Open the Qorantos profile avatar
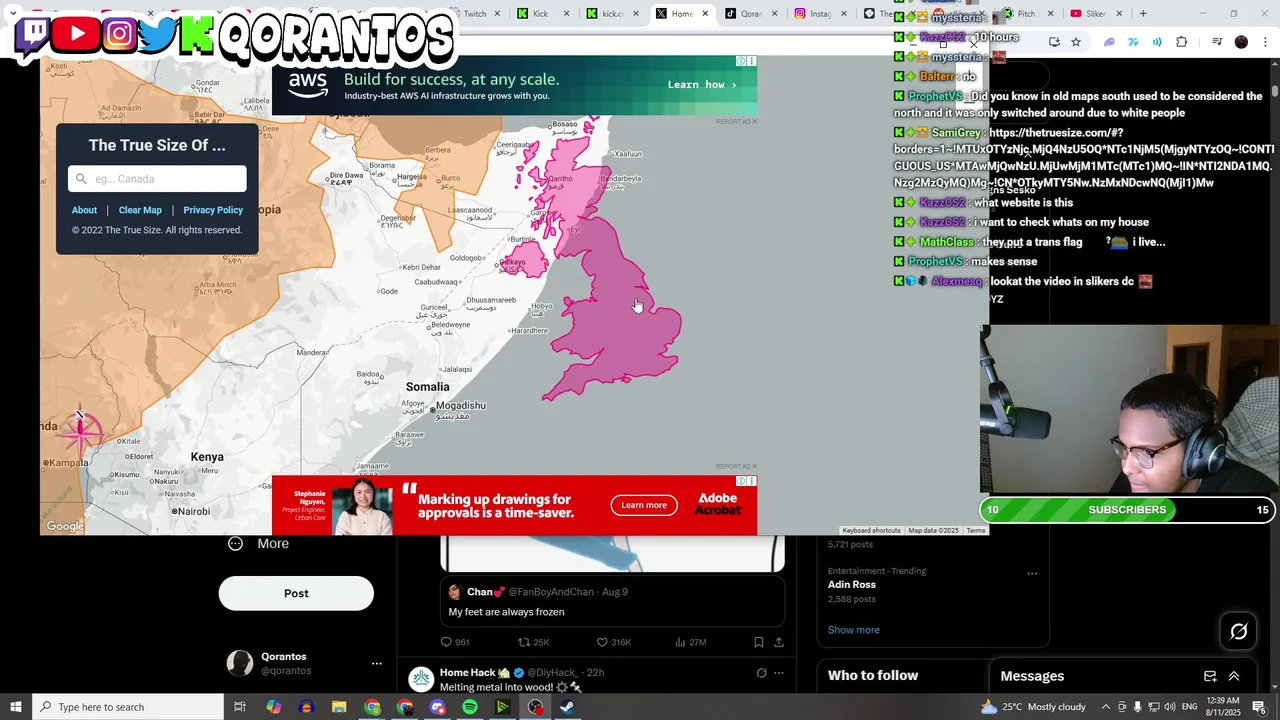The width and height of the screenshot is (1280, 720). (x=240, y=663)
